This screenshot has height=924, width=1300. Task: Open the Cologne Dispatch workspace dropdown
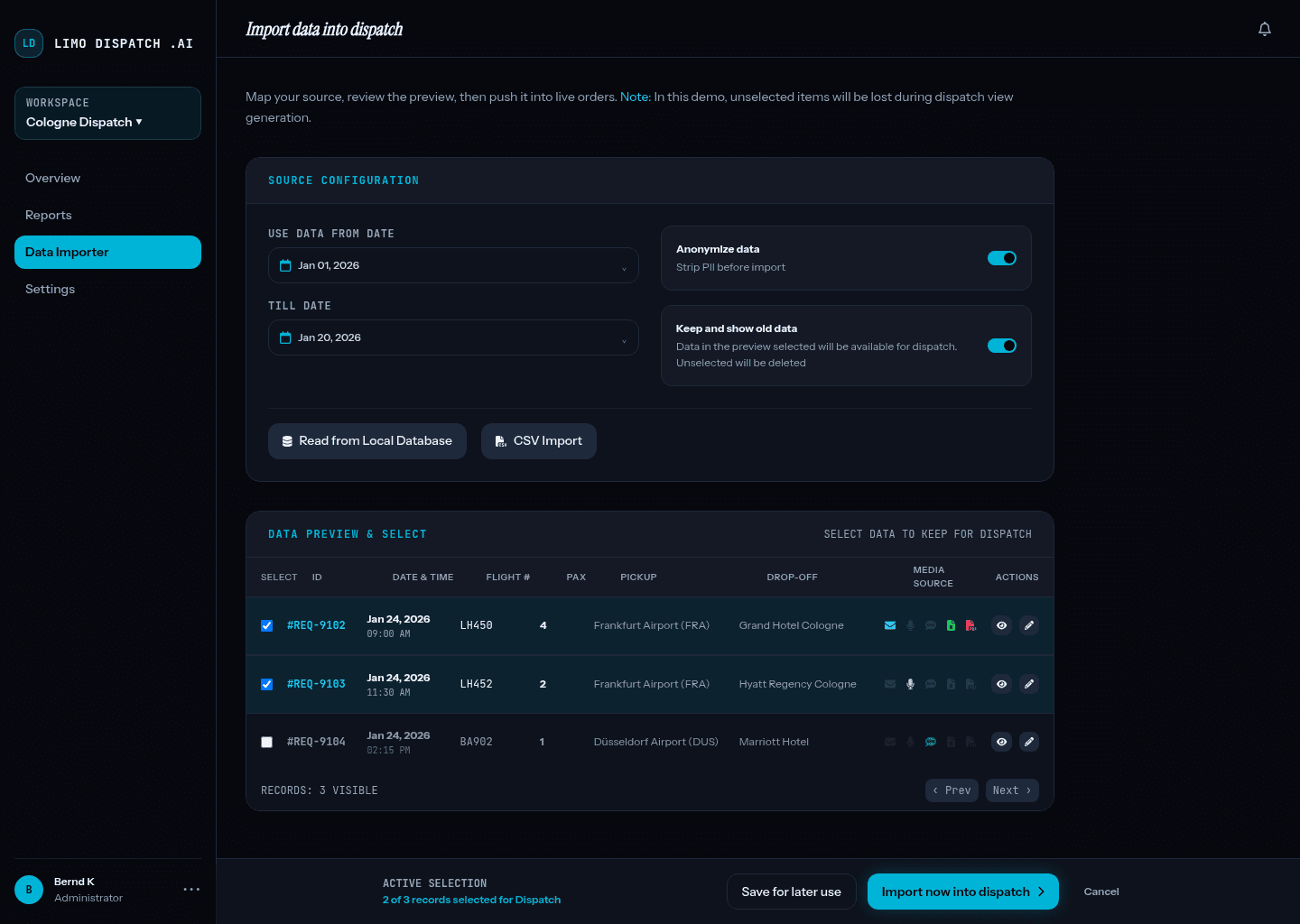(x=107, y=114)
